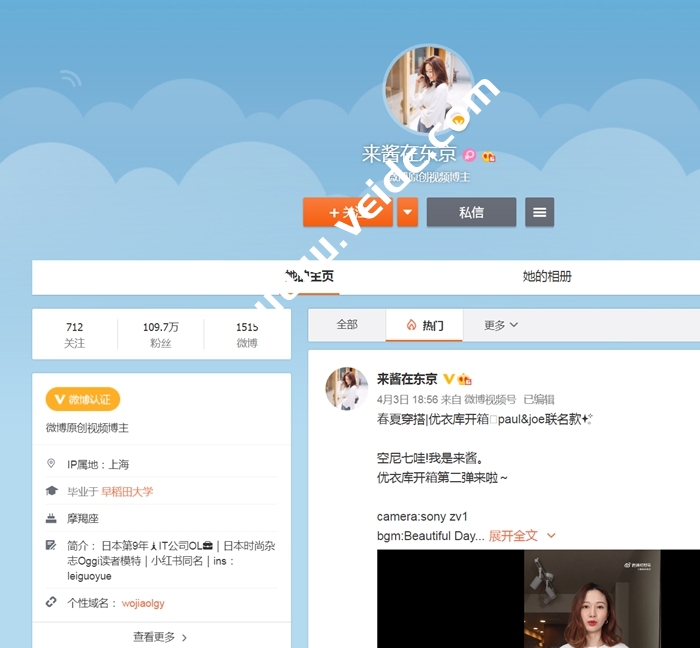Click the graduation cap education icon
Viewport: 700px width, 648px height.
pyautogui.click(x=51, y=491)
